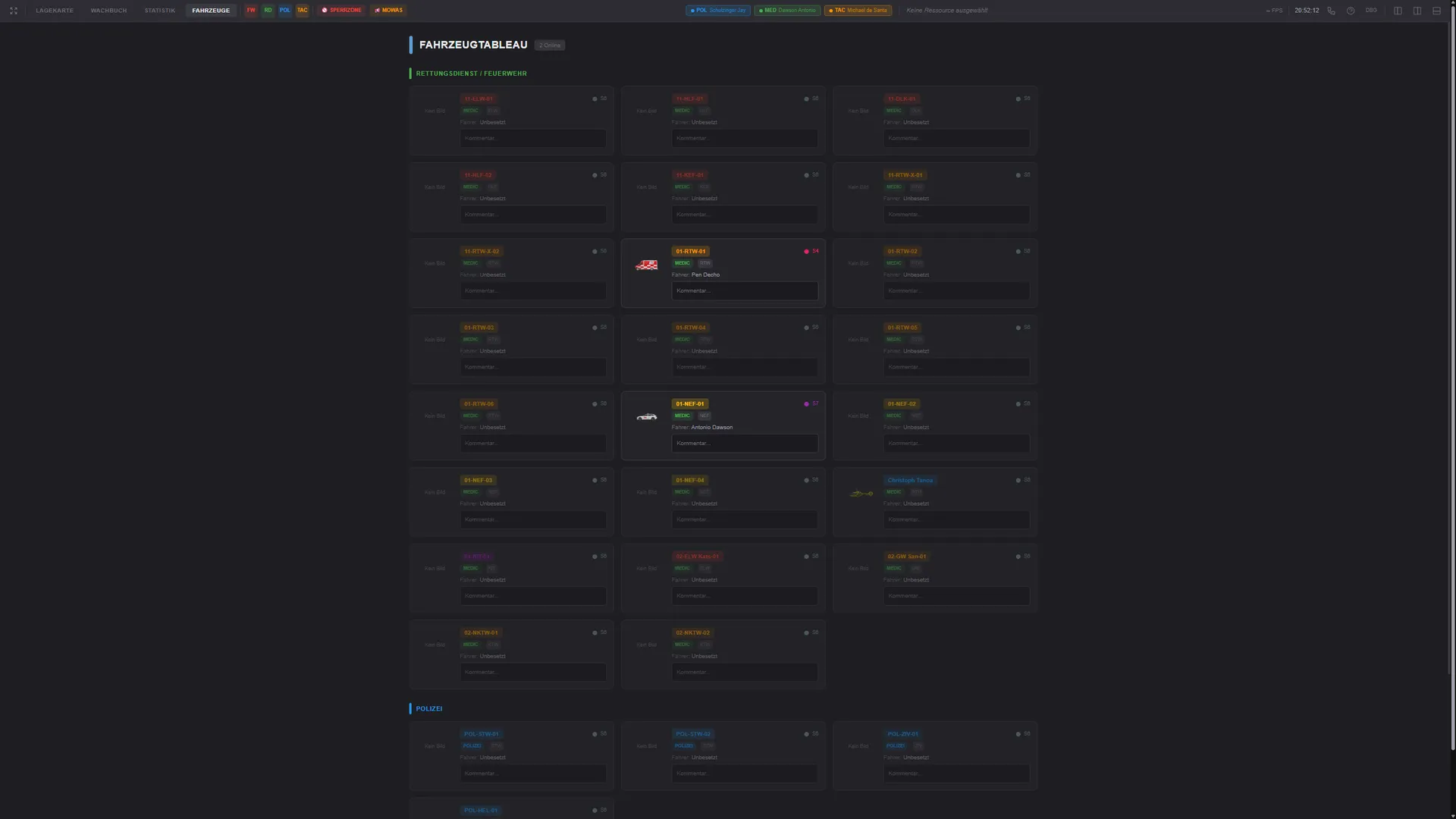Switch to the Wachbuch tab
This screenshot has height=819, width=1456.
[x=108, y=11]
